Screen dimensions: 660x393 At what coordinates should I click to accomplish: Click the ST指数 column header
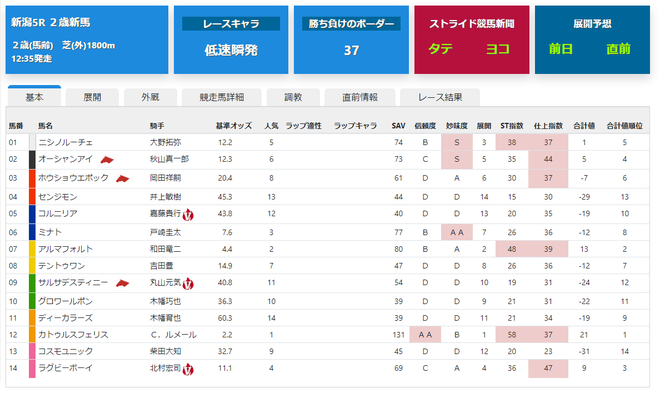click(512, 126)
